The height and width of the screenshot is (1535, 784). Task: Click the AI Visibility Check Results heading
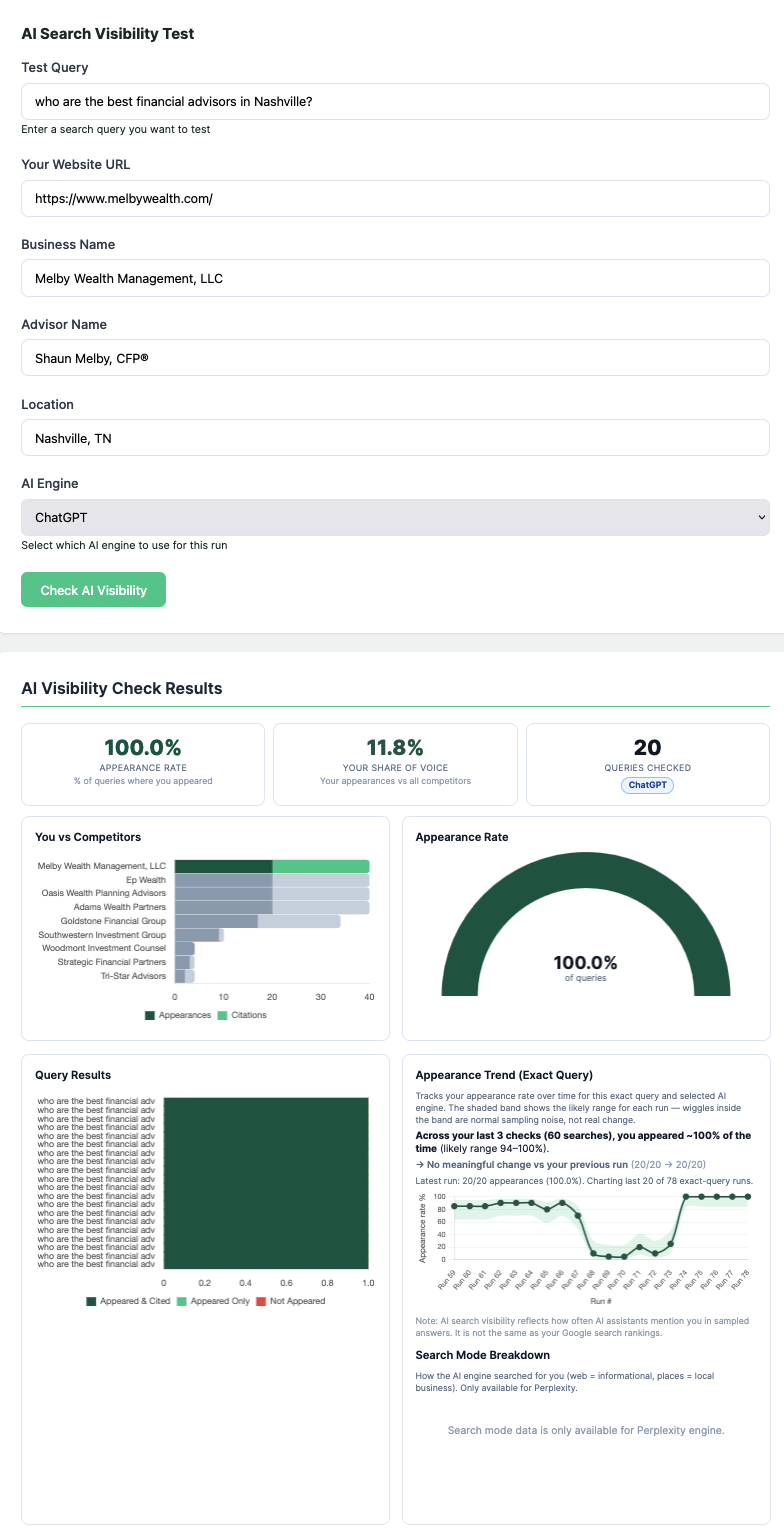coord(122,688)
